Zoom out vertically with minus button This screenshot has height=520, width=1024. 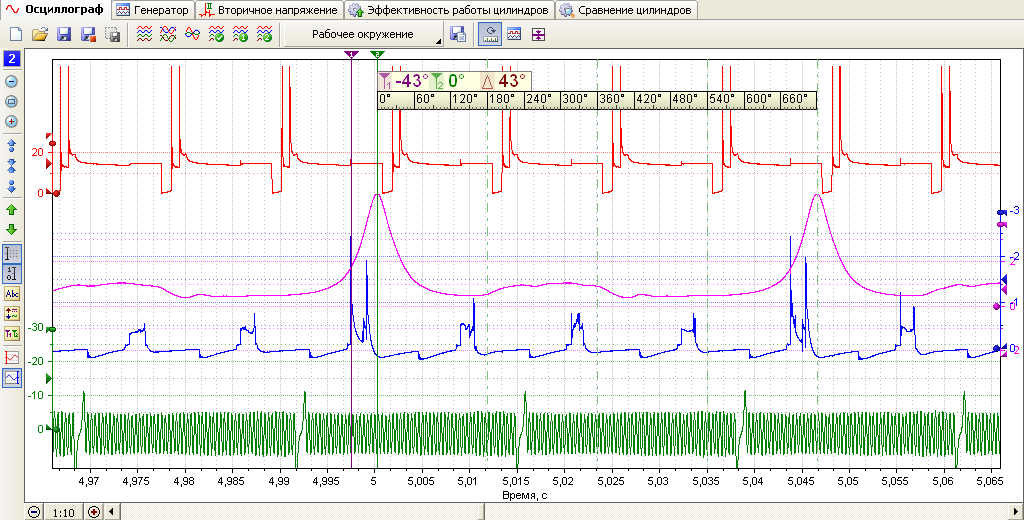[11, 82]
